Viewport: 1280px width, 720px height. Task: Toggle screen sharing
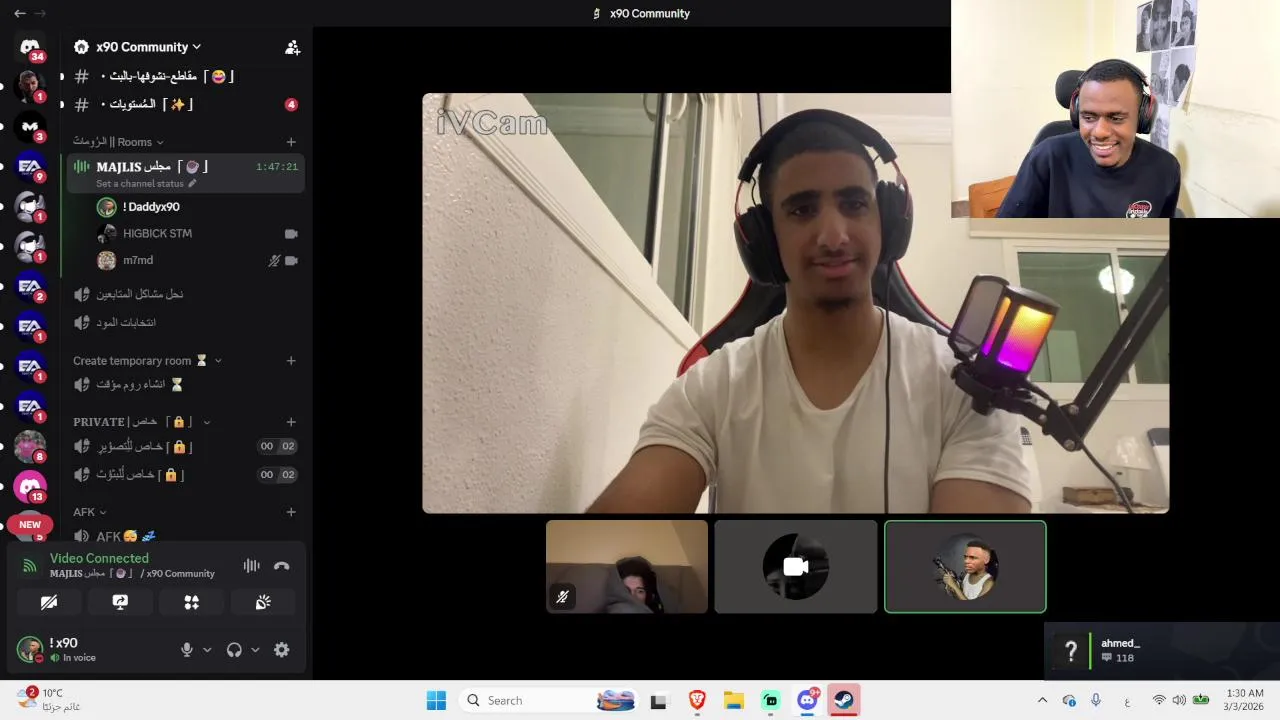120,602
